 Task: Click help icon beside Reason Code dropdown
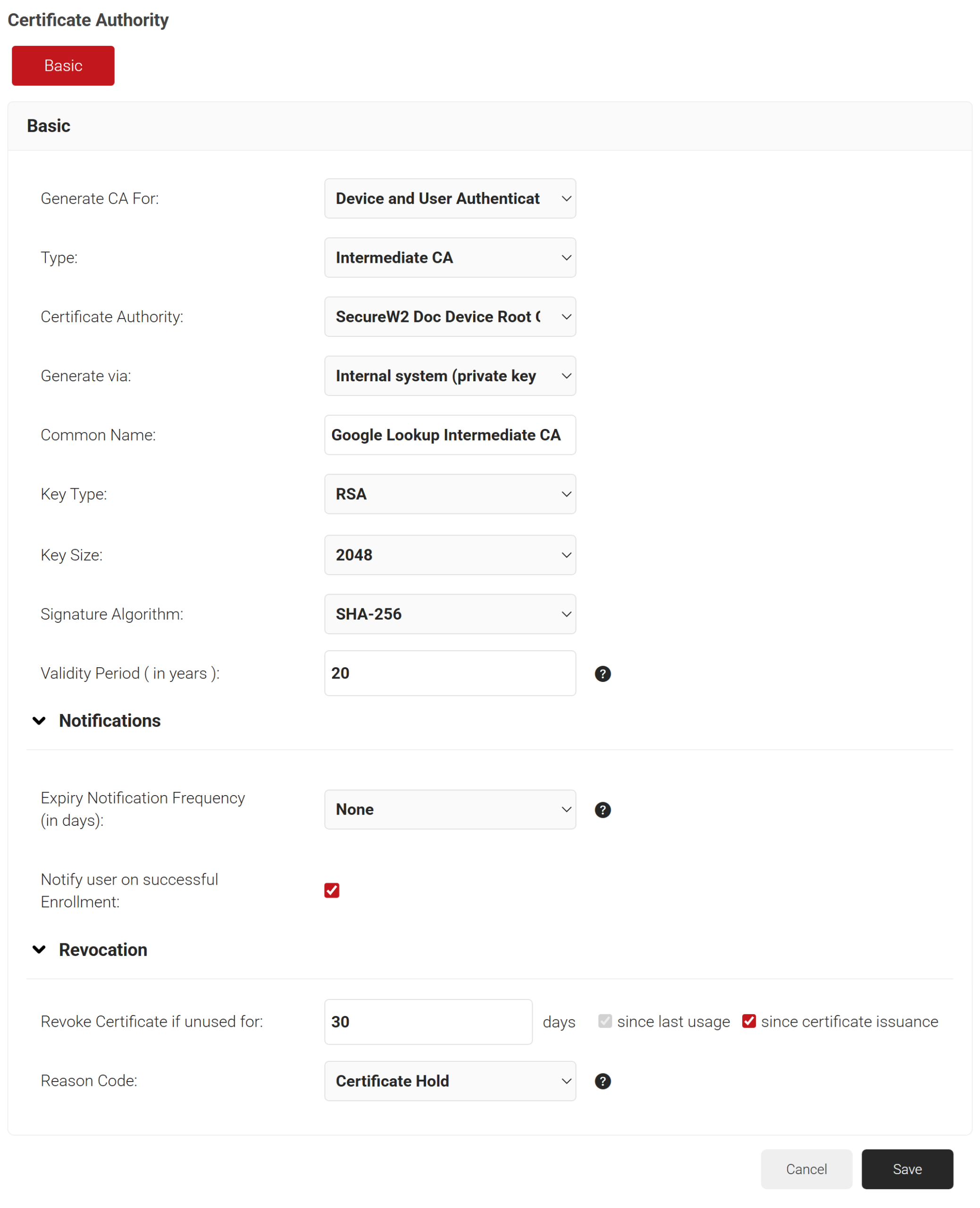(x=603, y=1081)
